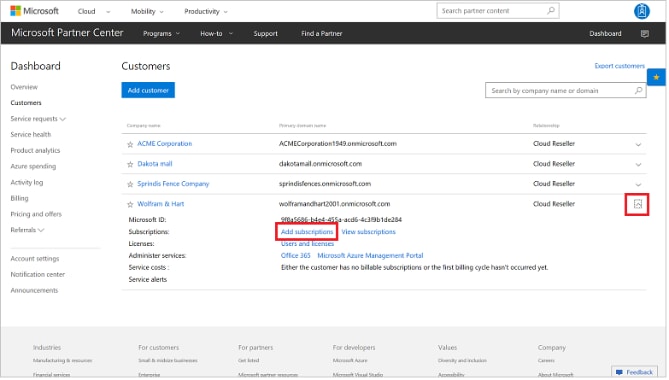The image size is (669, 380).
Task: Go to Support in top navigation
Action: click(266, 34)
